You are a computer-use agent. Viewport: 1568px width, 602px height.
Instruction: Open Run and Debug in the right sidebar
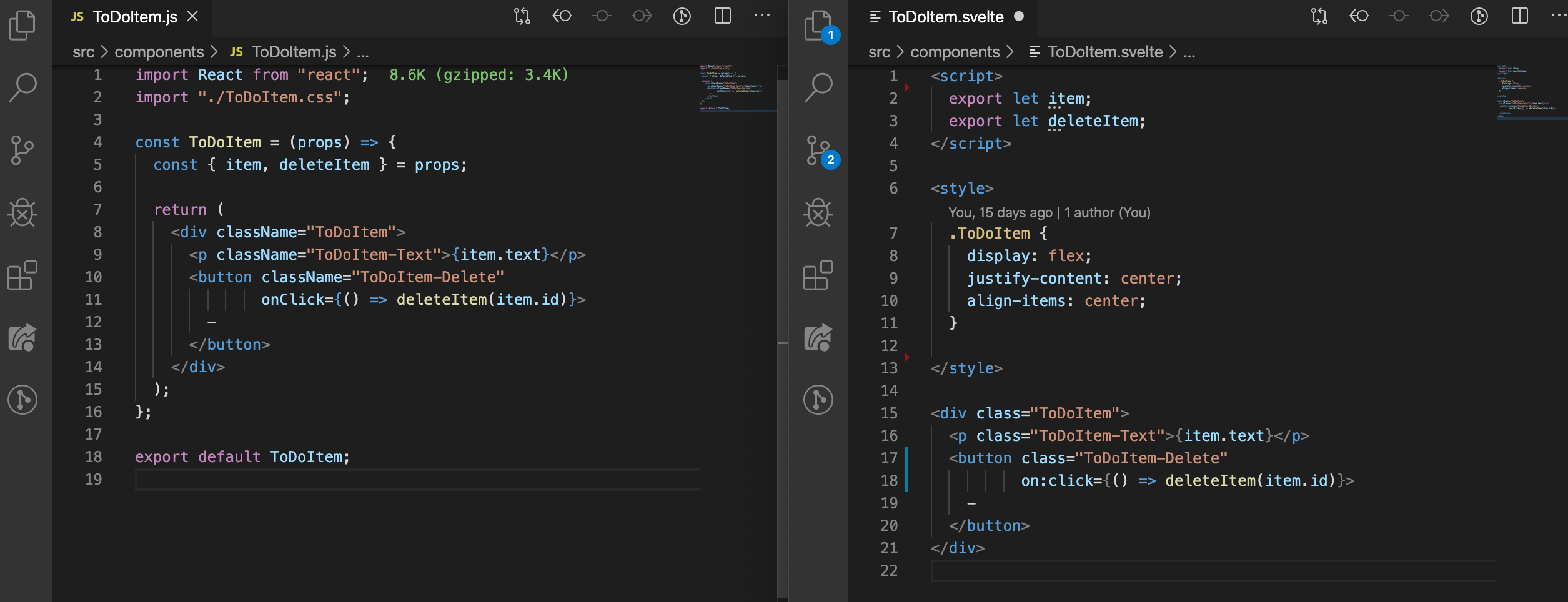818,213
